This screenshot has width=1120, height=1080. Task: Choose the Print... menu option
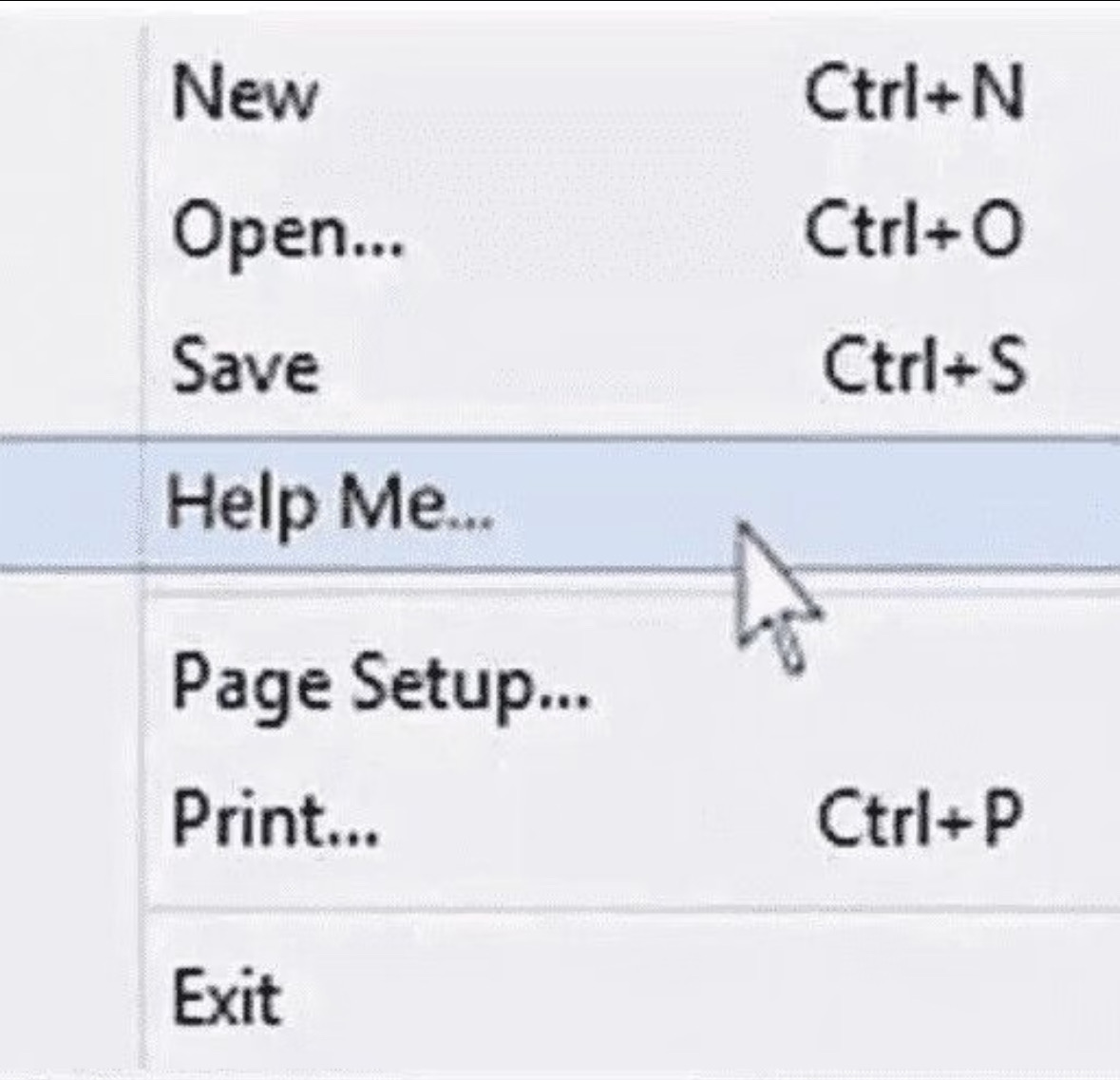[275, 819]
